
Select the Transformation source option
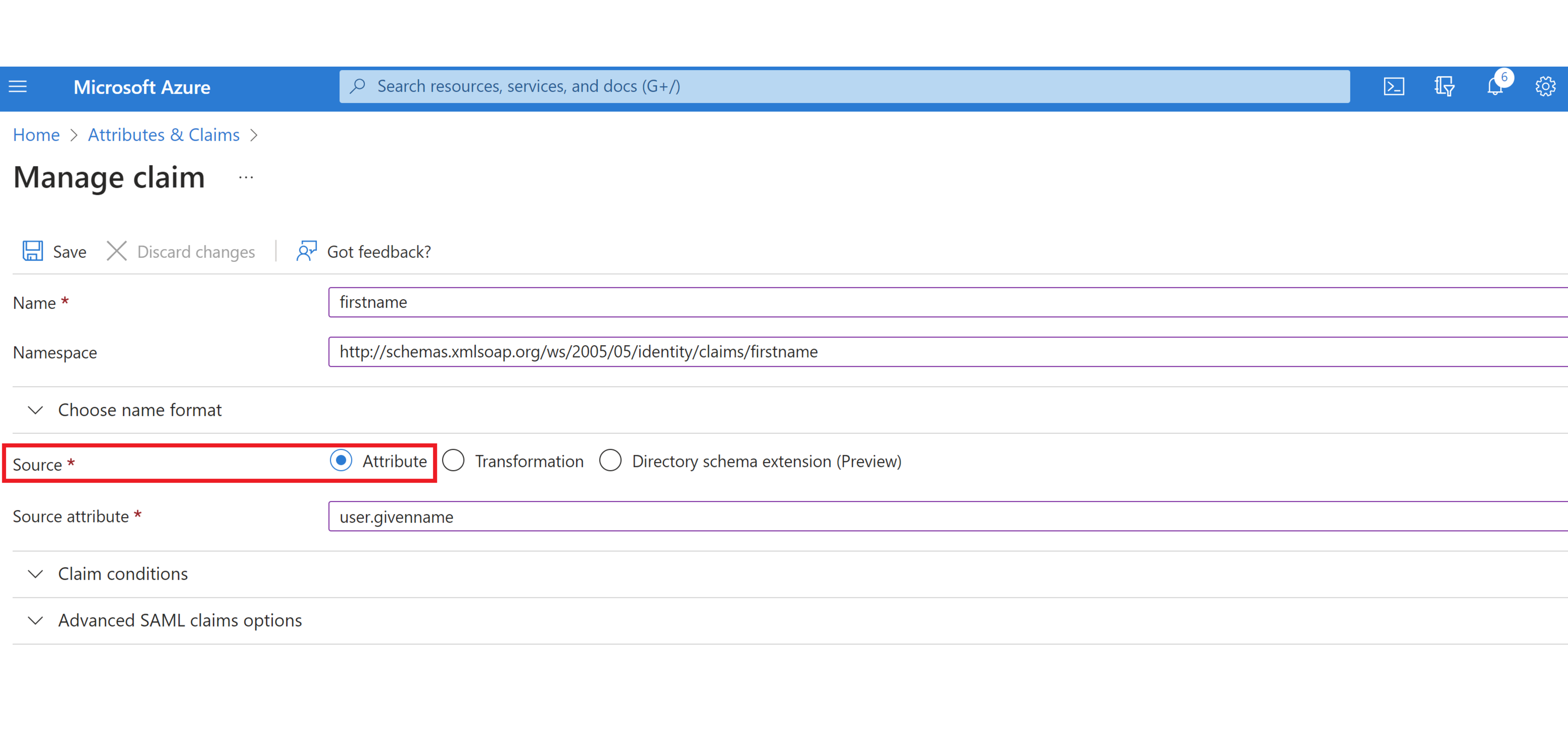(454, 460)
